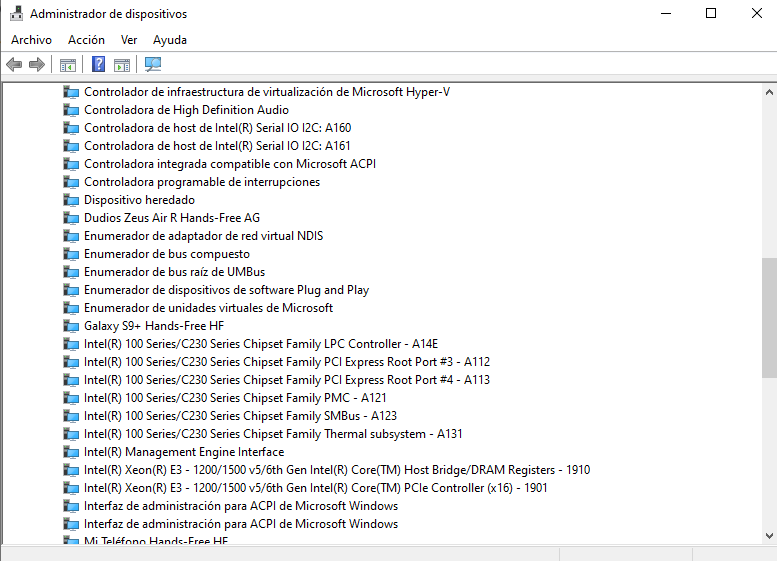This screenshot has width=777, height=561.
Task: Click the Galaxy S9+ Hands-Free HF device icon
Action: [x=71, y=326]
